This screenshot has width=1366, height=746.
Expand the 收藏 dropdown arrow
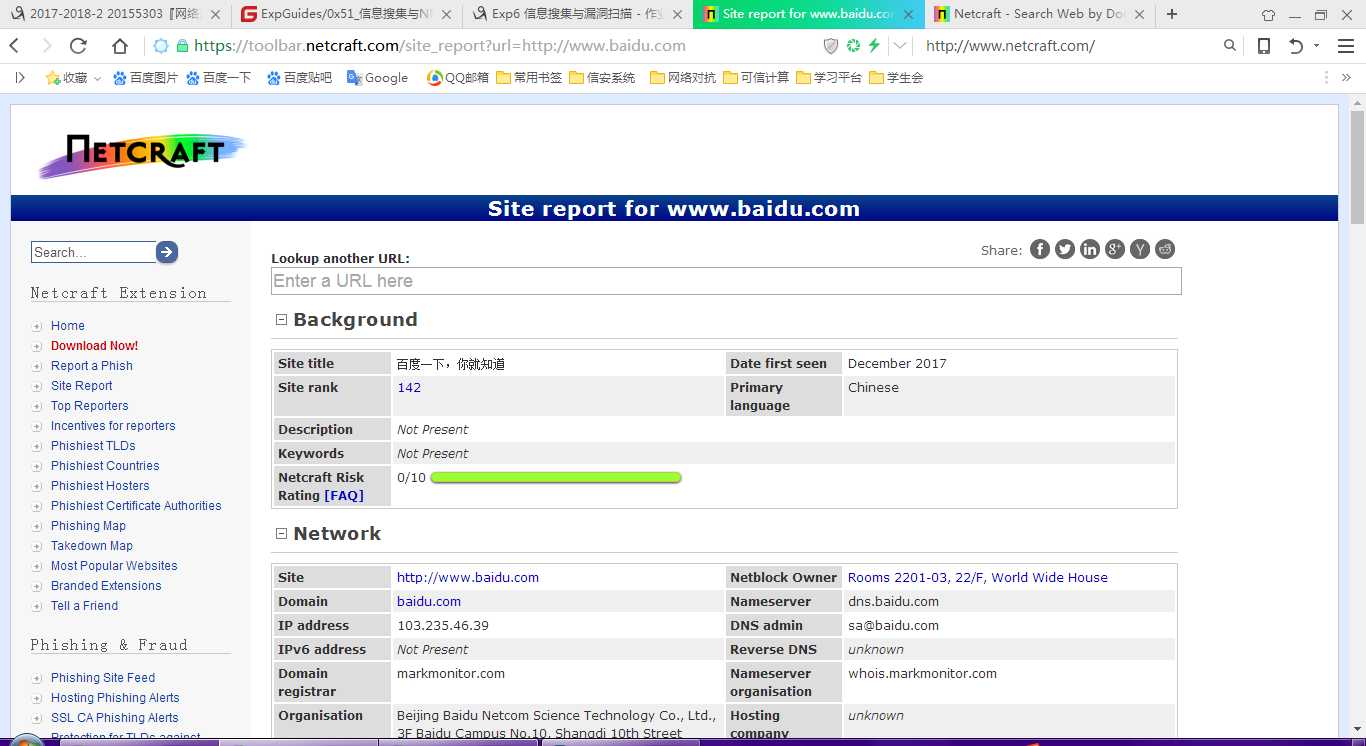pos(97,79)
